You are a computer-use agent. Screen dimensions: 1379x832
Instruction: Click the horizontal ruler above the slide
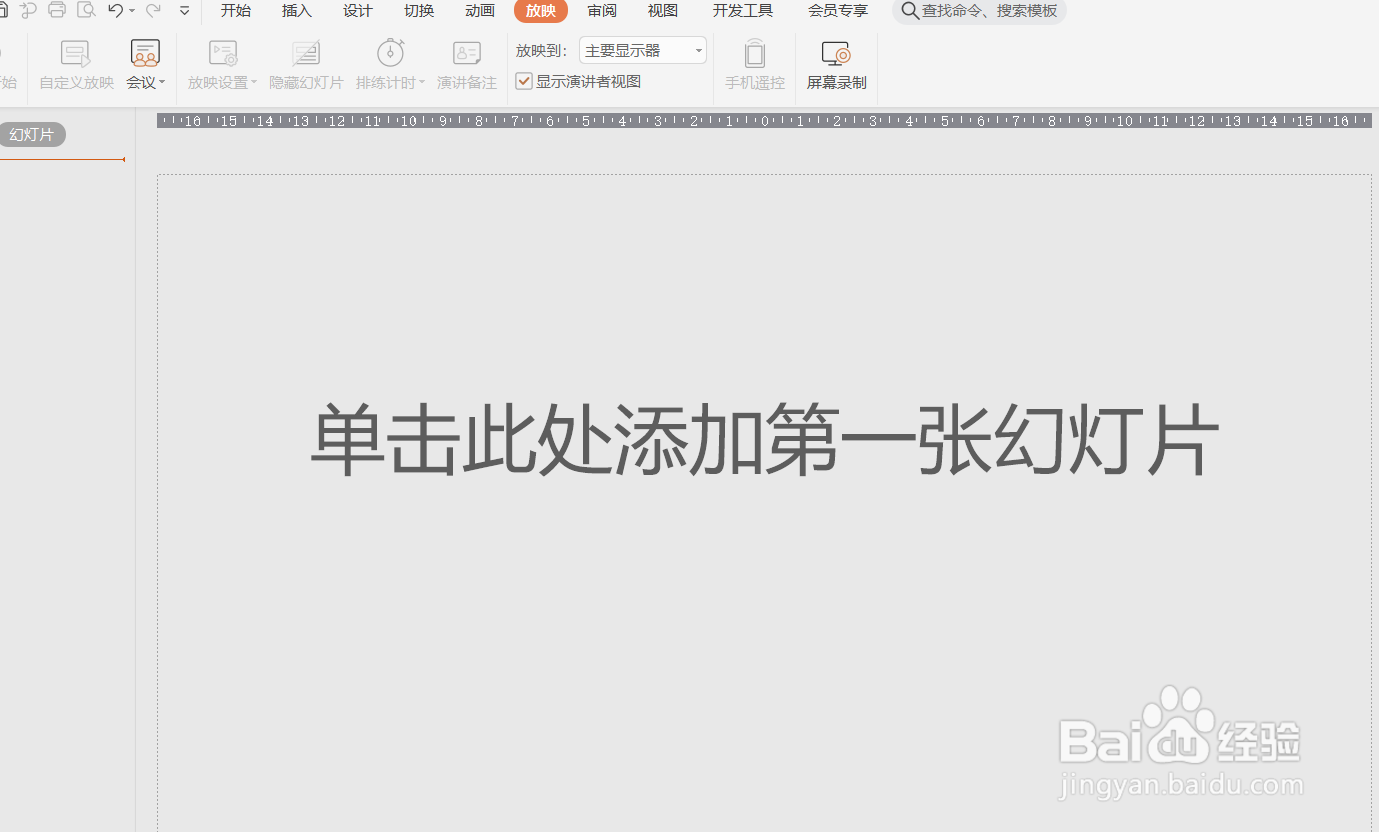(x=765, y=121)
